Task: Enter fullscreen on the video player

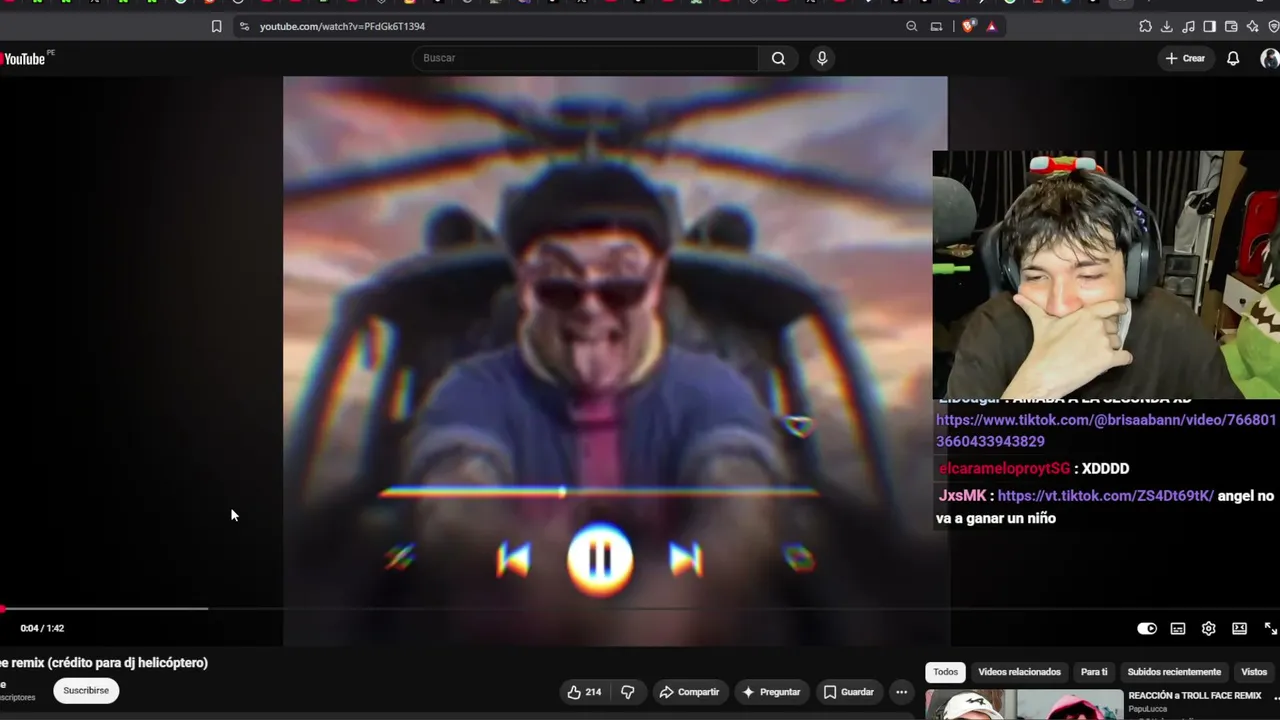Action: coord(1270,629)
